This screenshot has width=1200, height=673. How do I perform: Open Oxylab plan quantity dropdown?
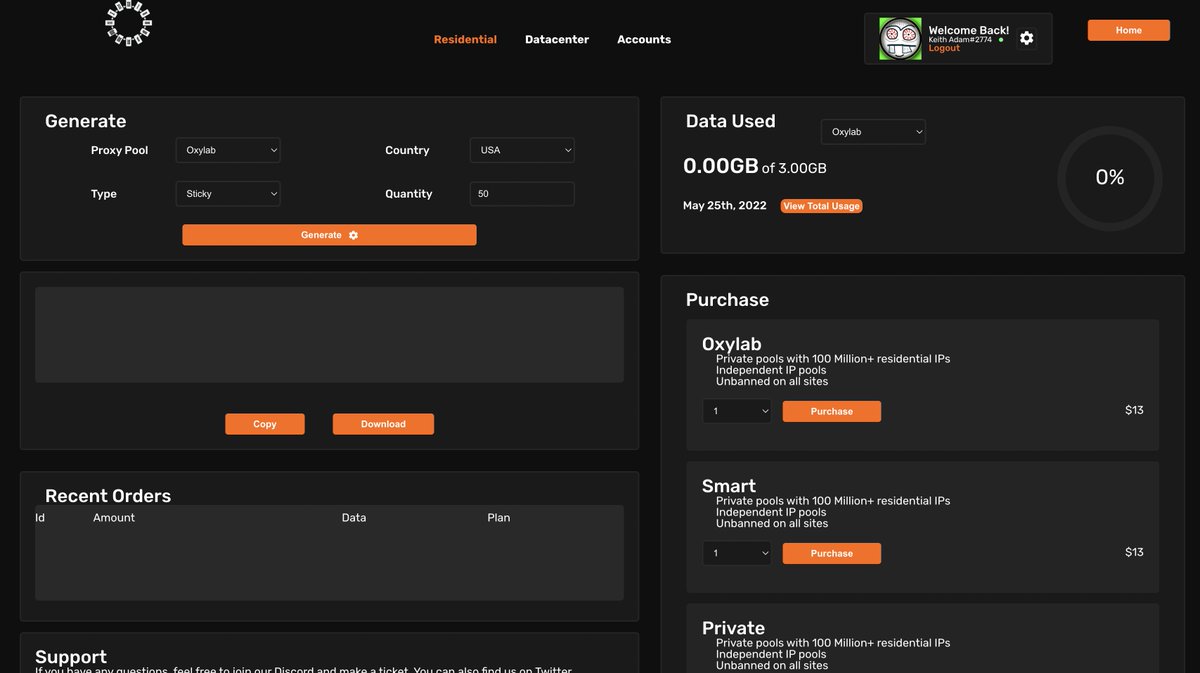pyautogui.click(x=737, y=411)
